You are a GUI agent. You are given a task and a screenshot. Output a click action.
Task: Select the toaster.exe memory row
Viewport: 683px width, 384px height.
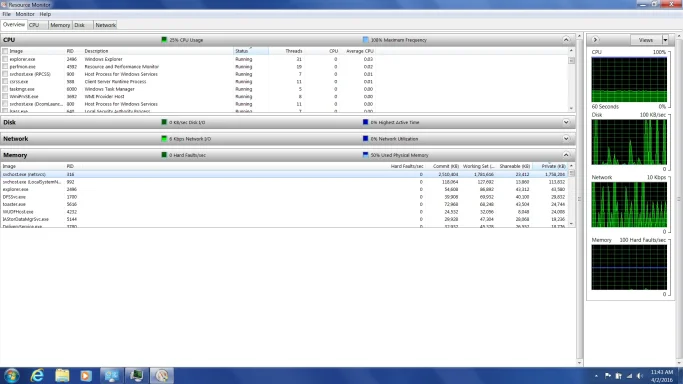(x=284, y=204)
